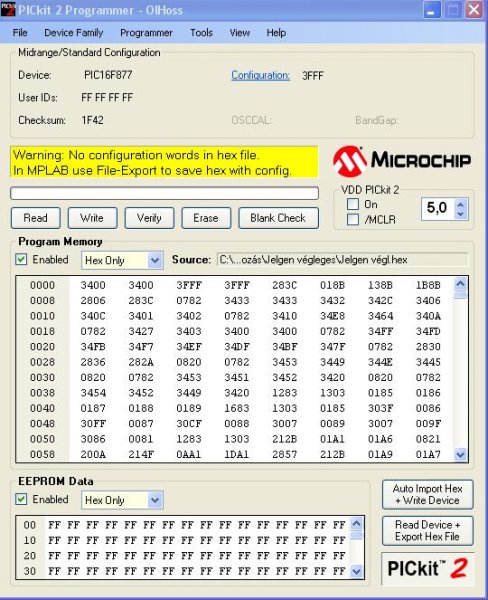Click the Write button
This screenshot has width=488, height=600.
(x=92, y=218)
